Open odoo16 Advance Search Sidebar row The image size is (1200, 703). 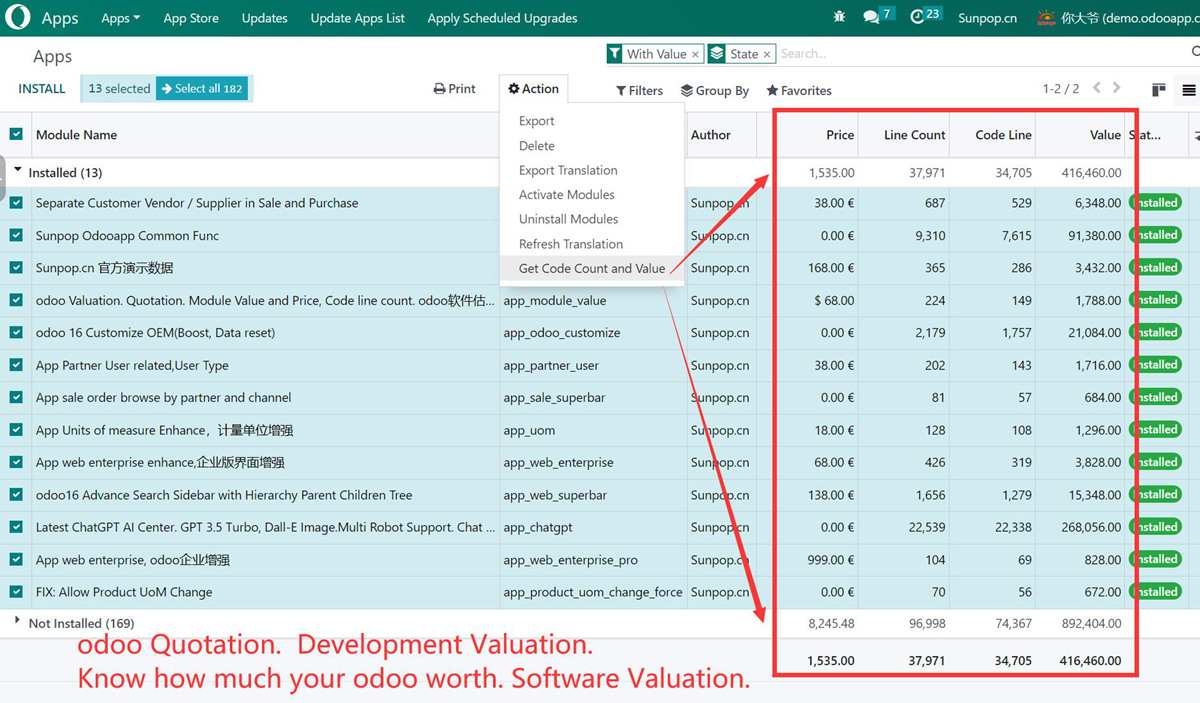tap(224, 495)
